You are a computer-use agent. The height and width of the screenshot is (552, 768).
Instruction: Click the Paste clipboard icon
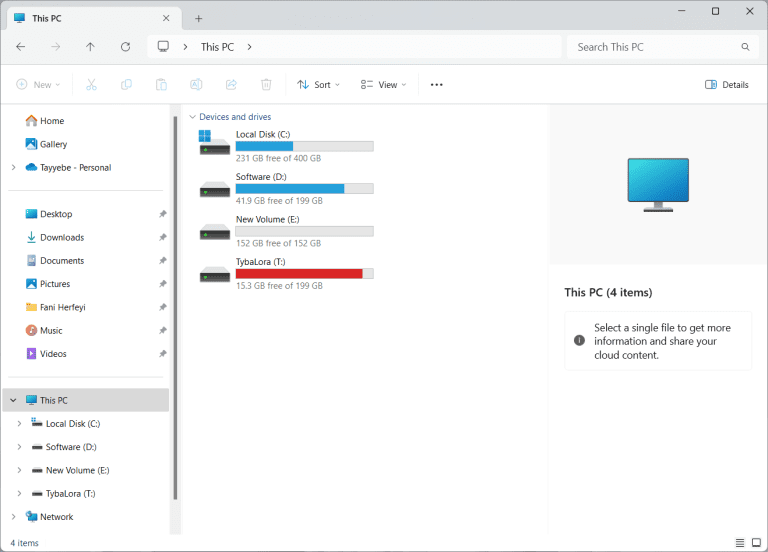(x=161, y=85)
